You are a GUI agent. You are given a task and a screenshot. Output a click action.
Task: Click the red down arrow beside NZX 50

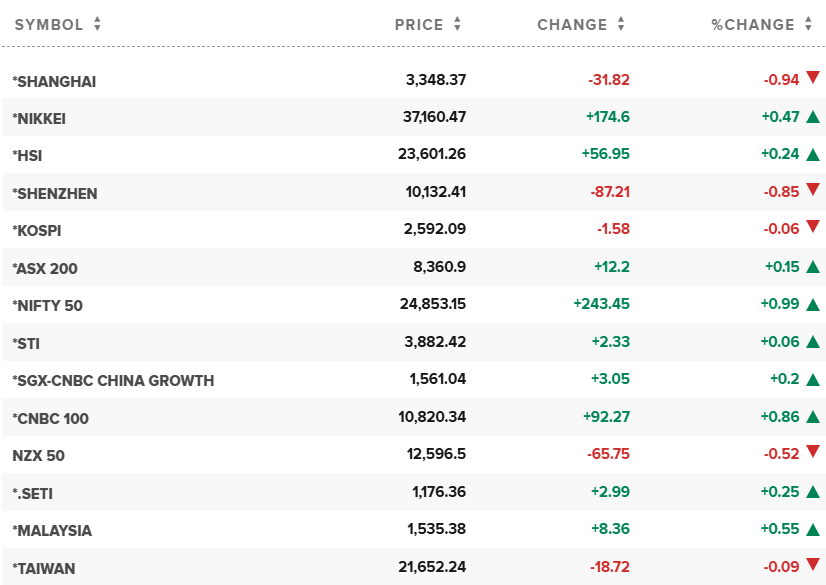tap(812, 453)
